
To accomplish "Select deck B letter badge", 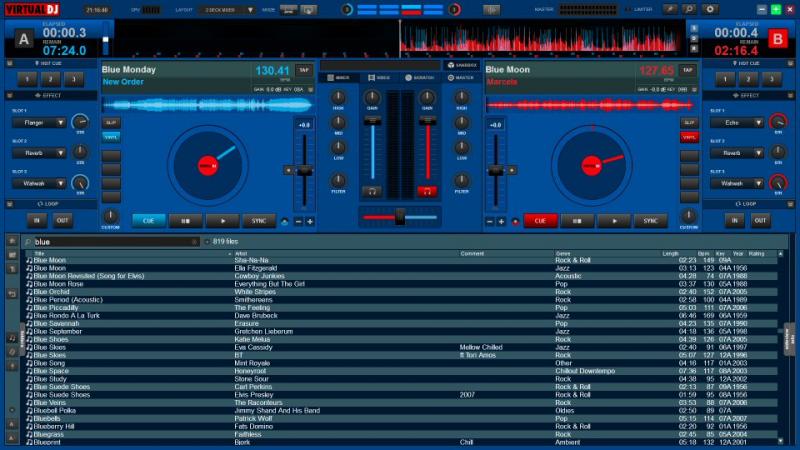I will 777,39.
